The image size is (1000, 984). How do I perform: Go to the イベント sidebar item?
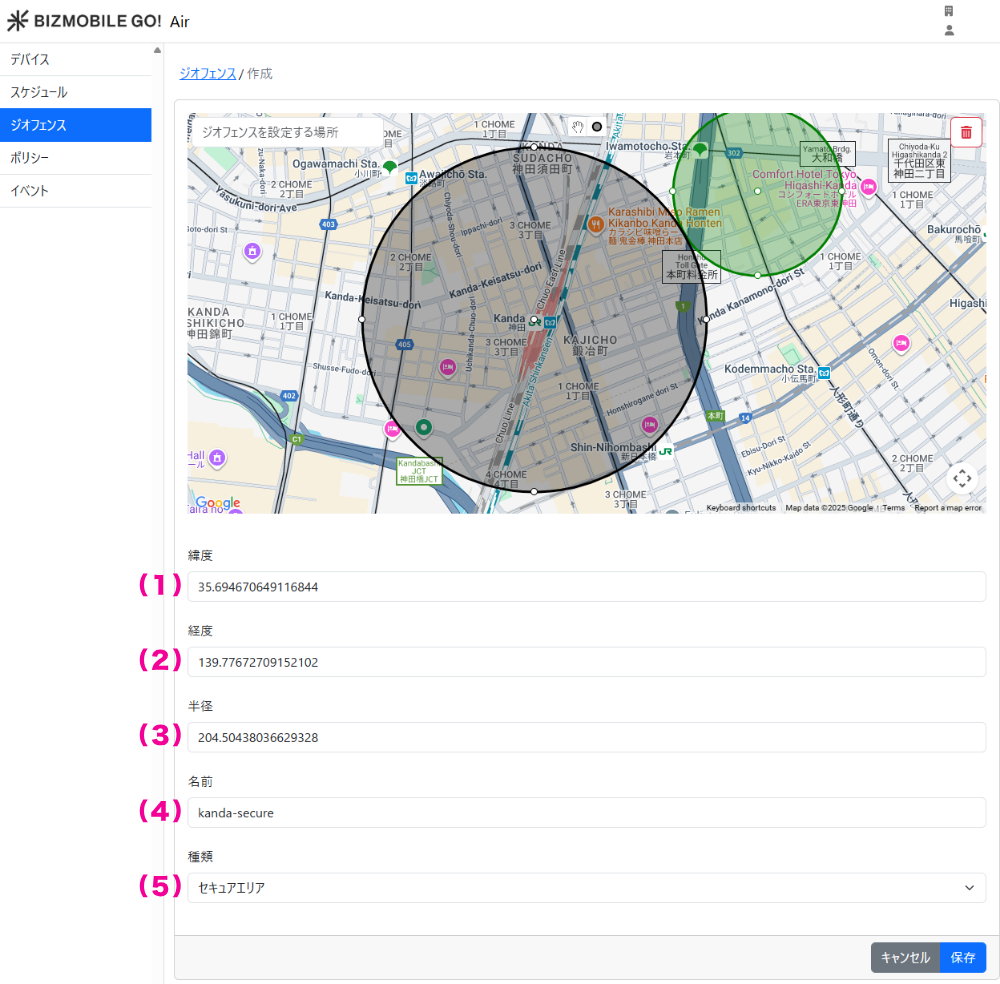(x=75, y=191)
